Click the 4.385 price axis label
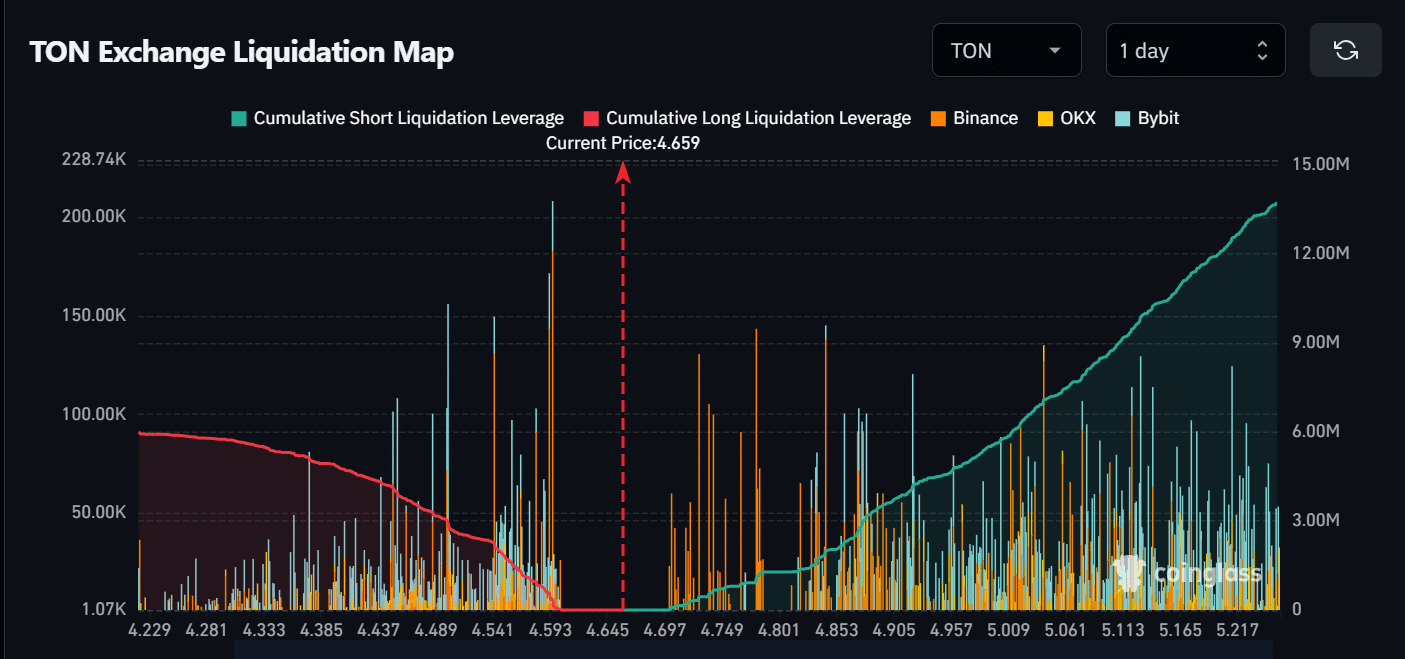 [321, 630]
